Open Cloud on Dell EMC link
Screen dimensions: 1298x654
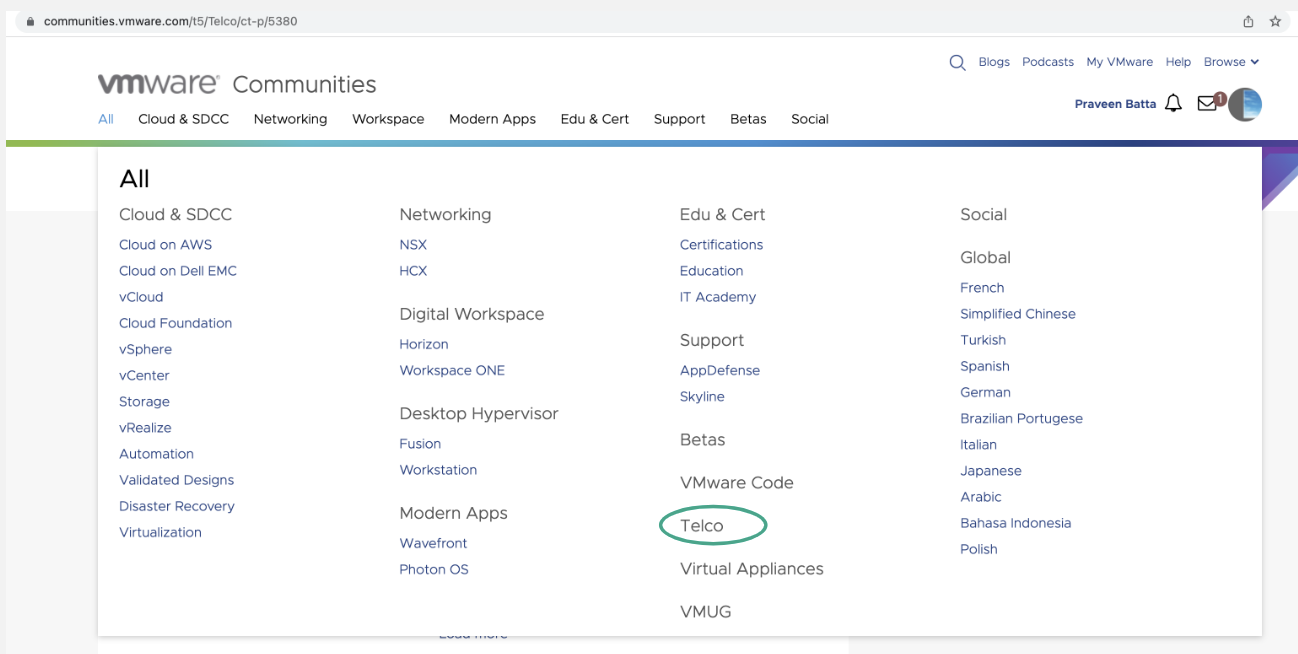pyautogui.click(x=178, y=271)
